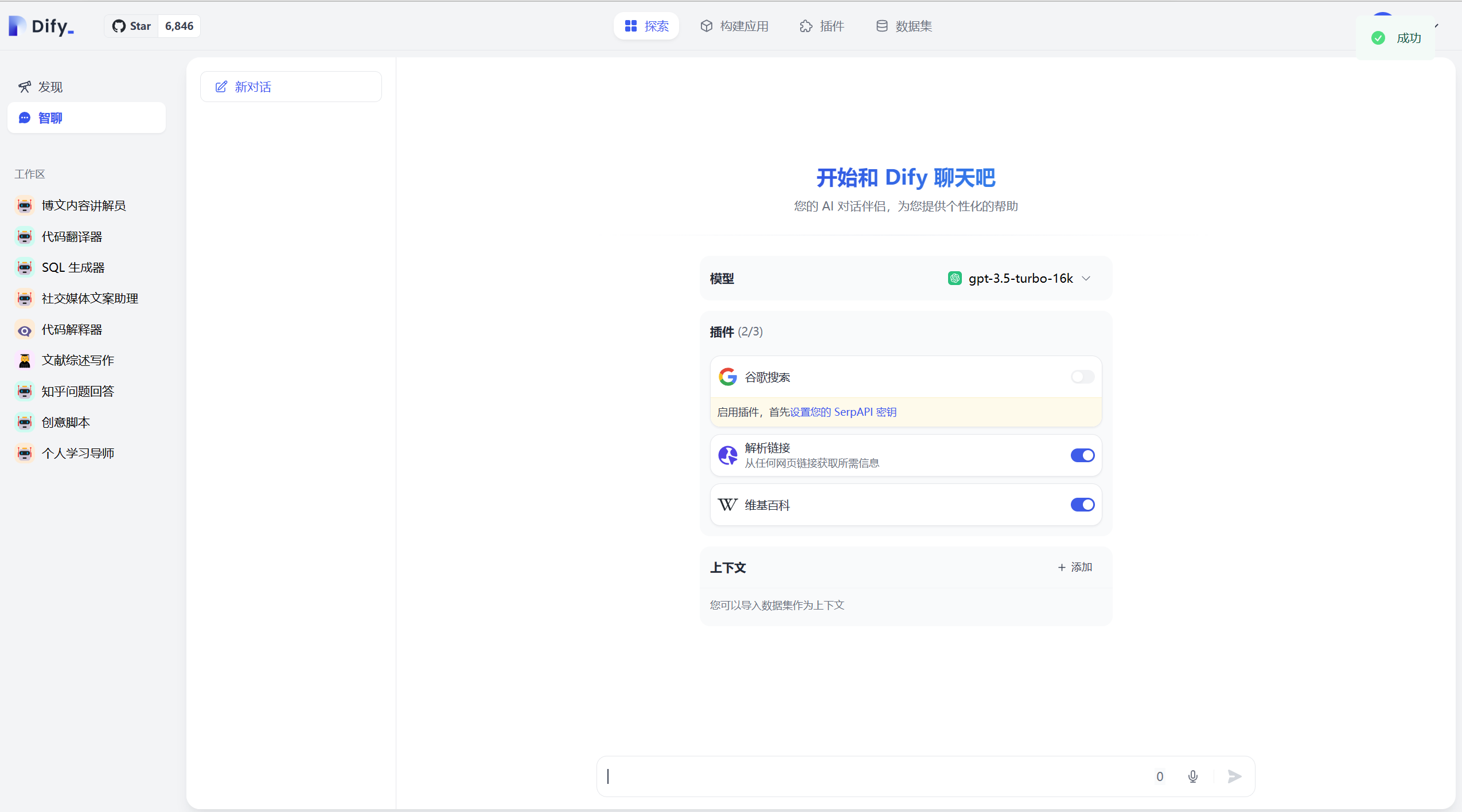Click the 设置您的 SerpAPI 密钥 link
This screenshot has height=812, width=1462.
click(x=843, y=412)
